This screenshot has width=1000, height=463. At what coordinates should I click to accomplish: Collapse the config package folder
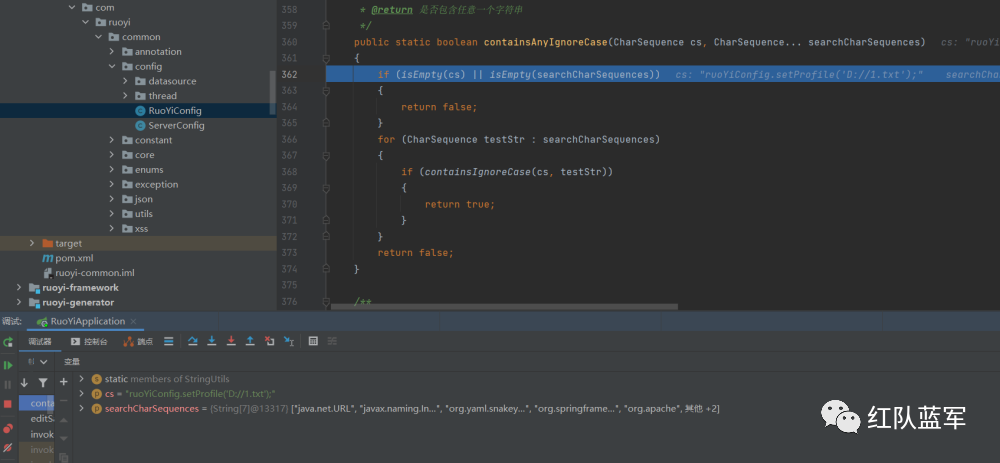click(x=112, y=66)
